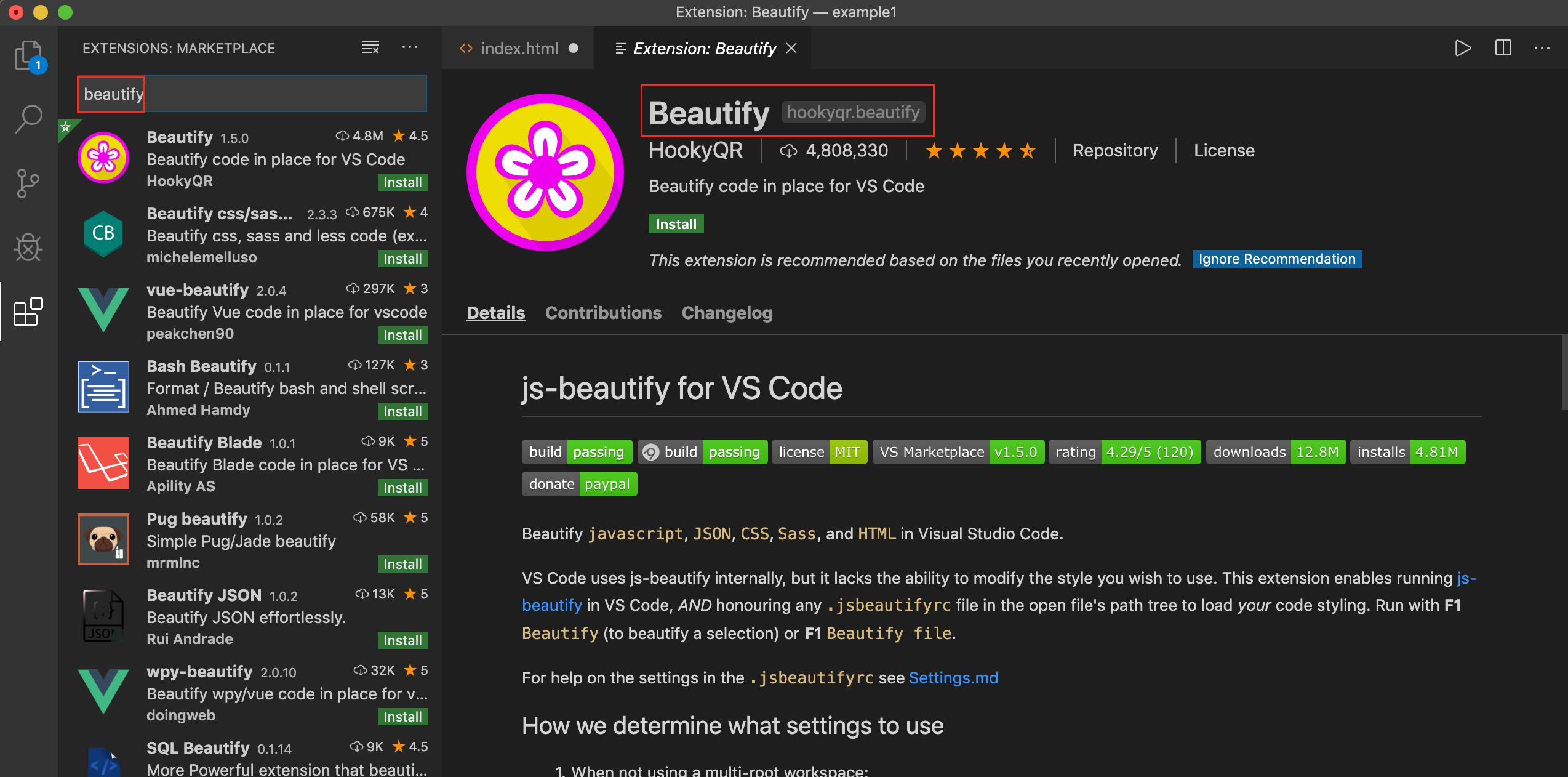Click the large Beautify flower logo
Image resolution: width=1568 pixels, height=777 pixels.
tap(545, 172)
